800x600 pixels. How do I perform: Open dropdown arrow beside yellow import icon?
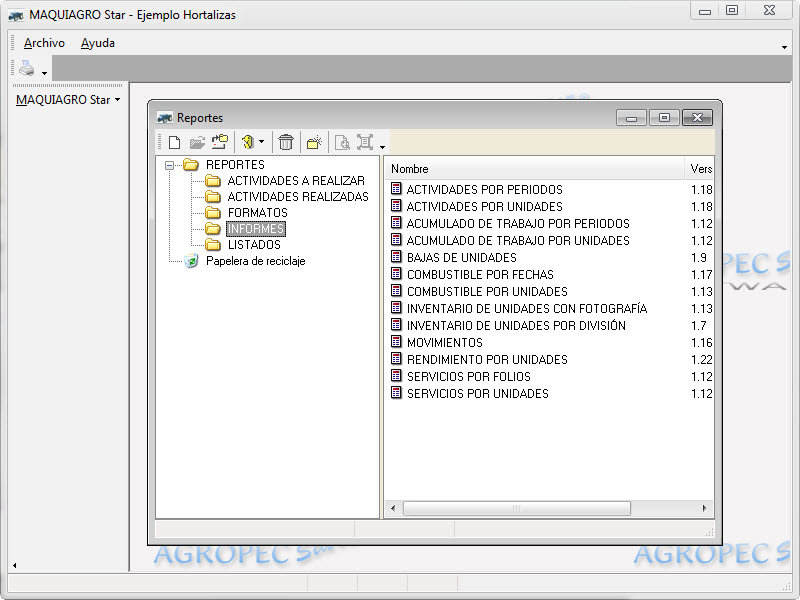(261, 141)
